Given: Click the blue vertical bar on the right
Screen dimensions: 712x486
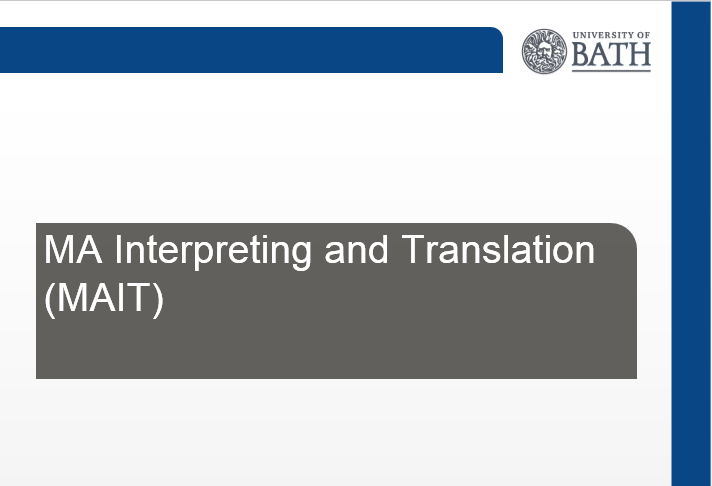Looking at the screenshot, I should click(x=690, y=250).
